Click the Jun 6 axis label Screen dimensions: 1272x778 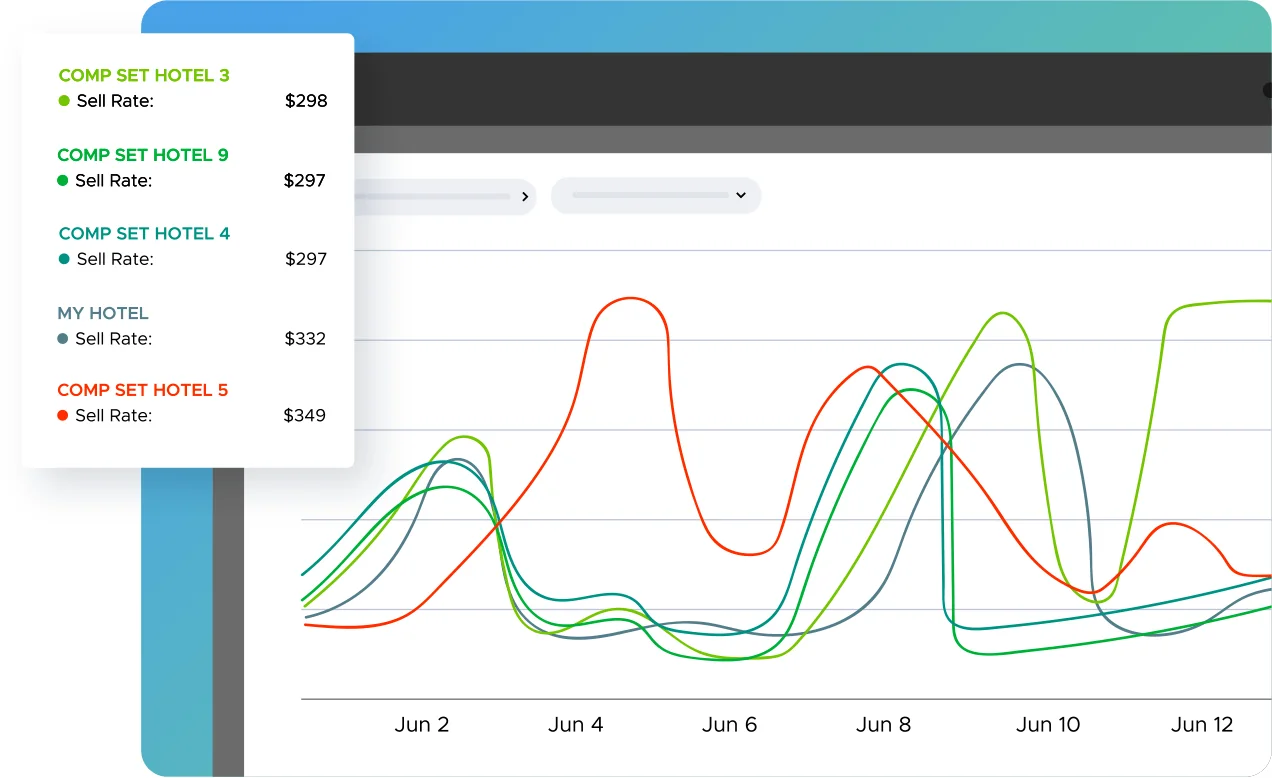point(730,725)
